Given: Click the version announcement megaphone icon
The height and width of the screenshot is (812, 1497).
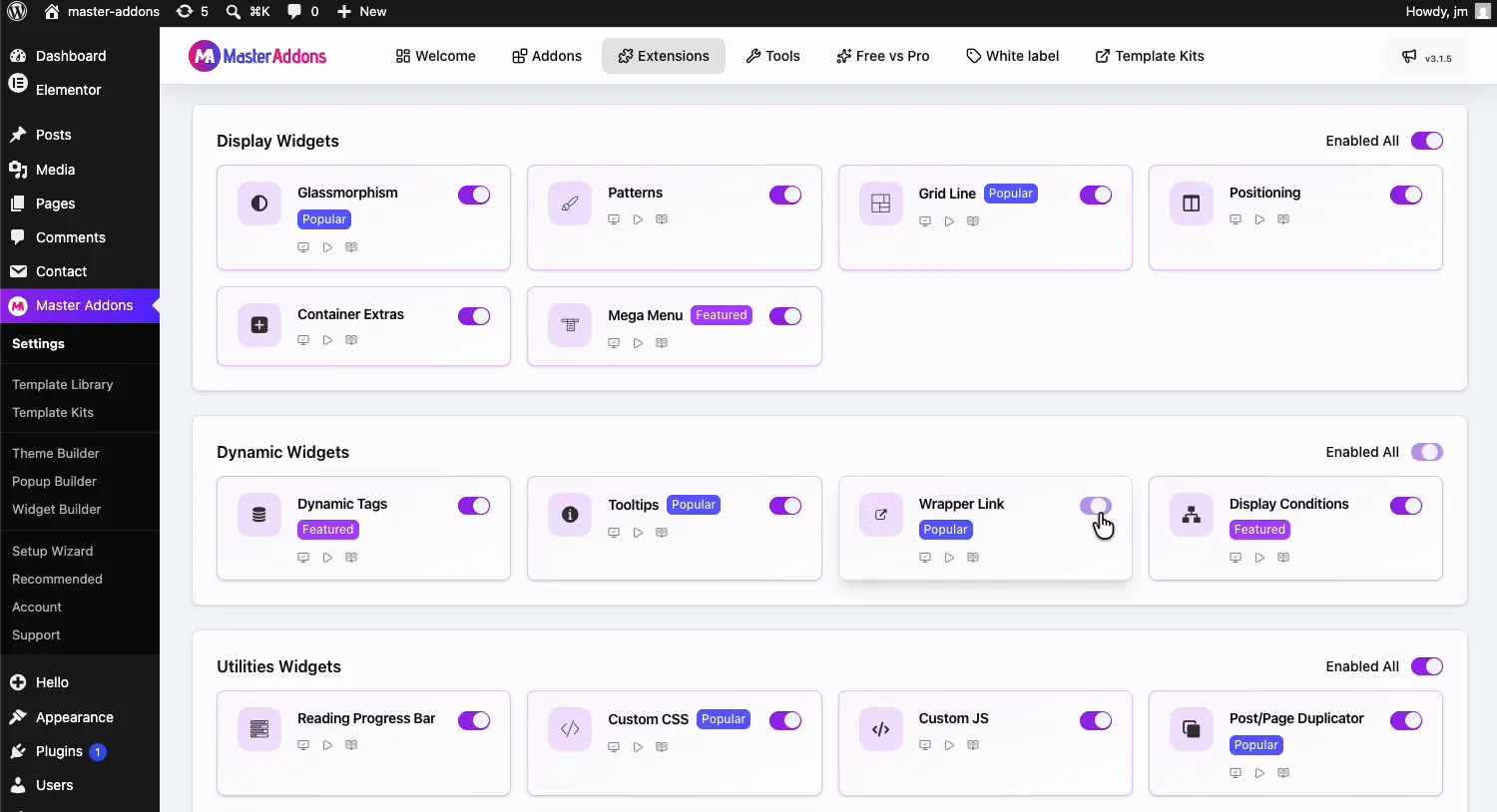Looking at the screenshot, I should coord(1409,57).
